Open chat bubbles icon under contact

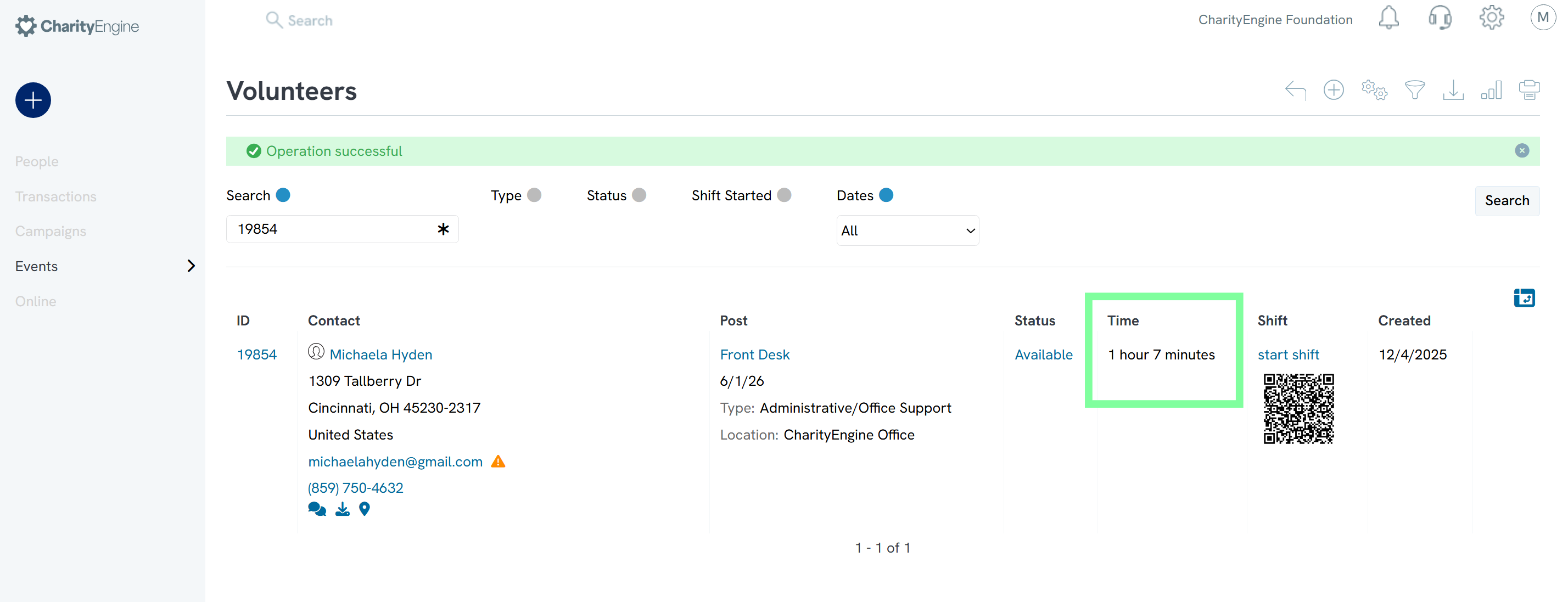pyautogui.click(x=317, y=509)
